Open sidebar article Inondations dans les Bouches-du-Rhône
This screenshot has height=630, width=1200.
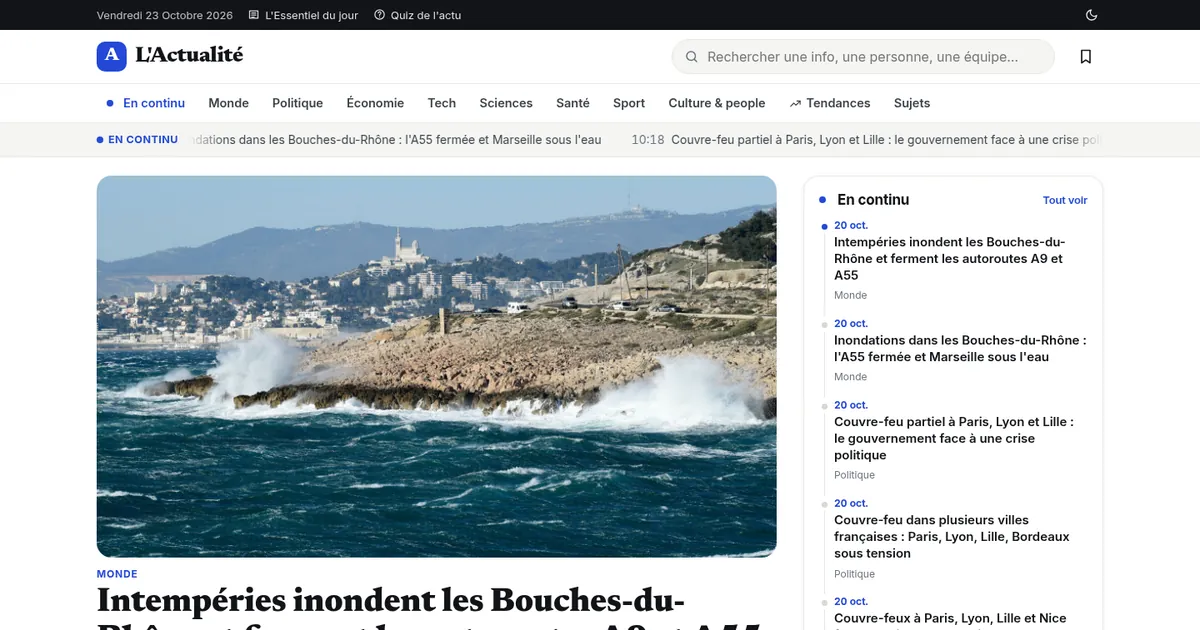[960, 348]
